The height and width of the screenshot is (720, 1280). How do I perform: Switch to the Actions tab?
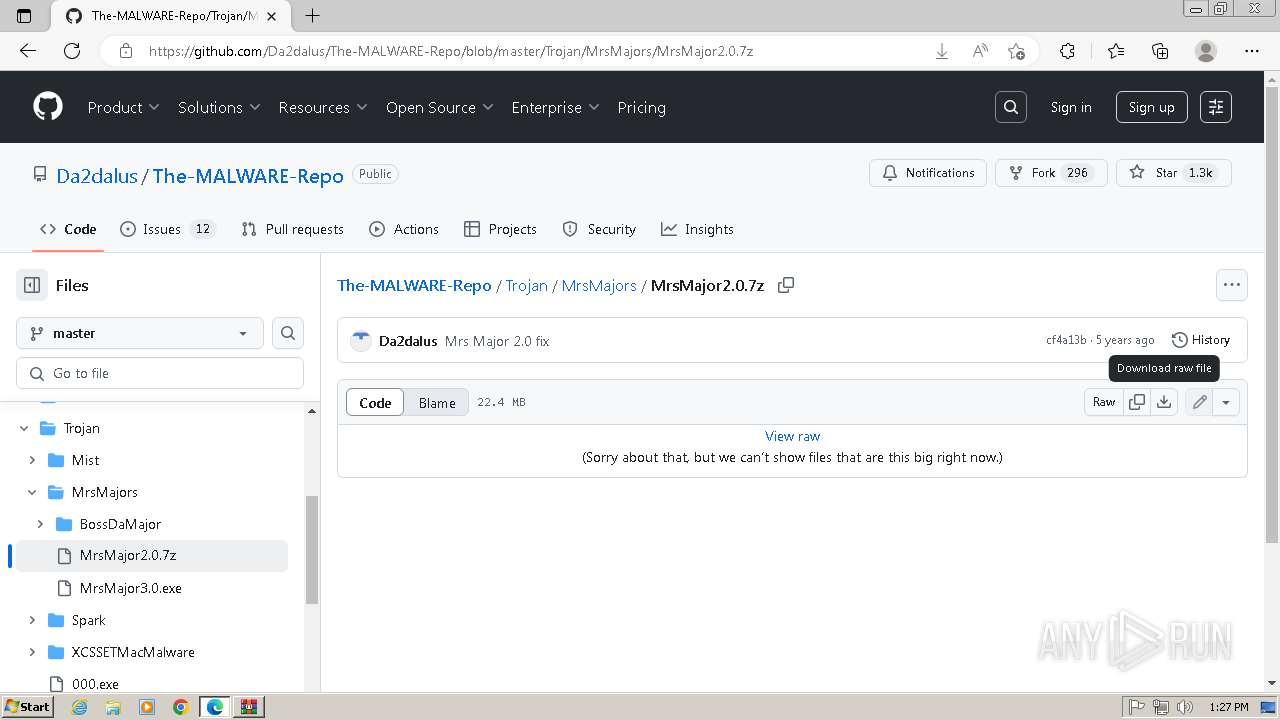coord(404,229)
